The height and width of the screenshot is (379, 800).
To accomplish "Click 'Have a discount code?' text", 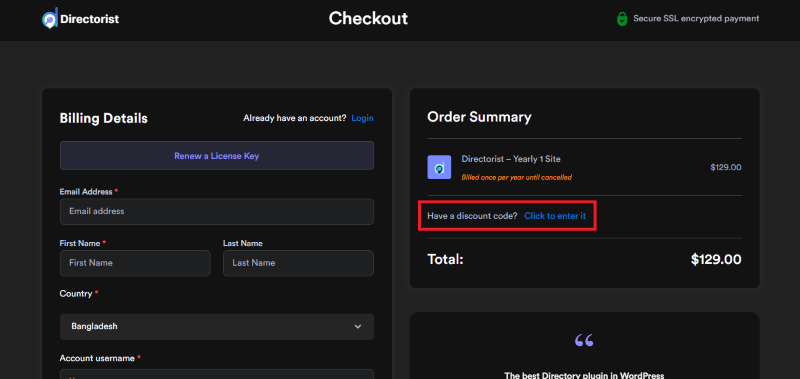I will 472,216.
